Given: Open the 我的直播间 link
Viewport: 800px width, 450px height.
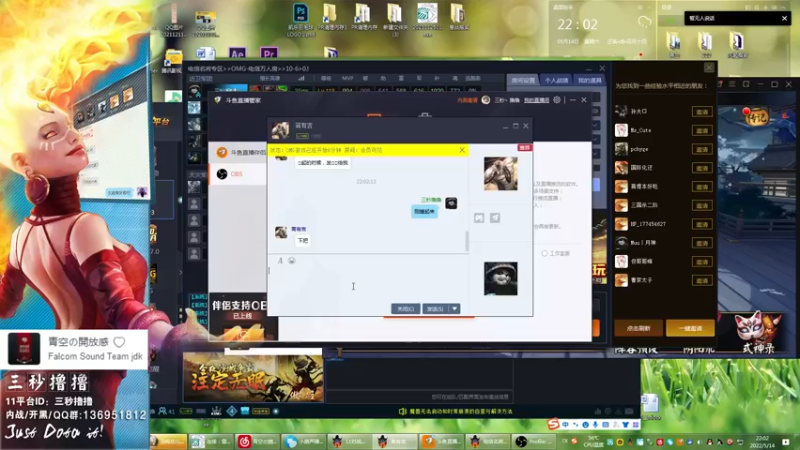Looking at the screenshot, I should [x=536, y=100].
